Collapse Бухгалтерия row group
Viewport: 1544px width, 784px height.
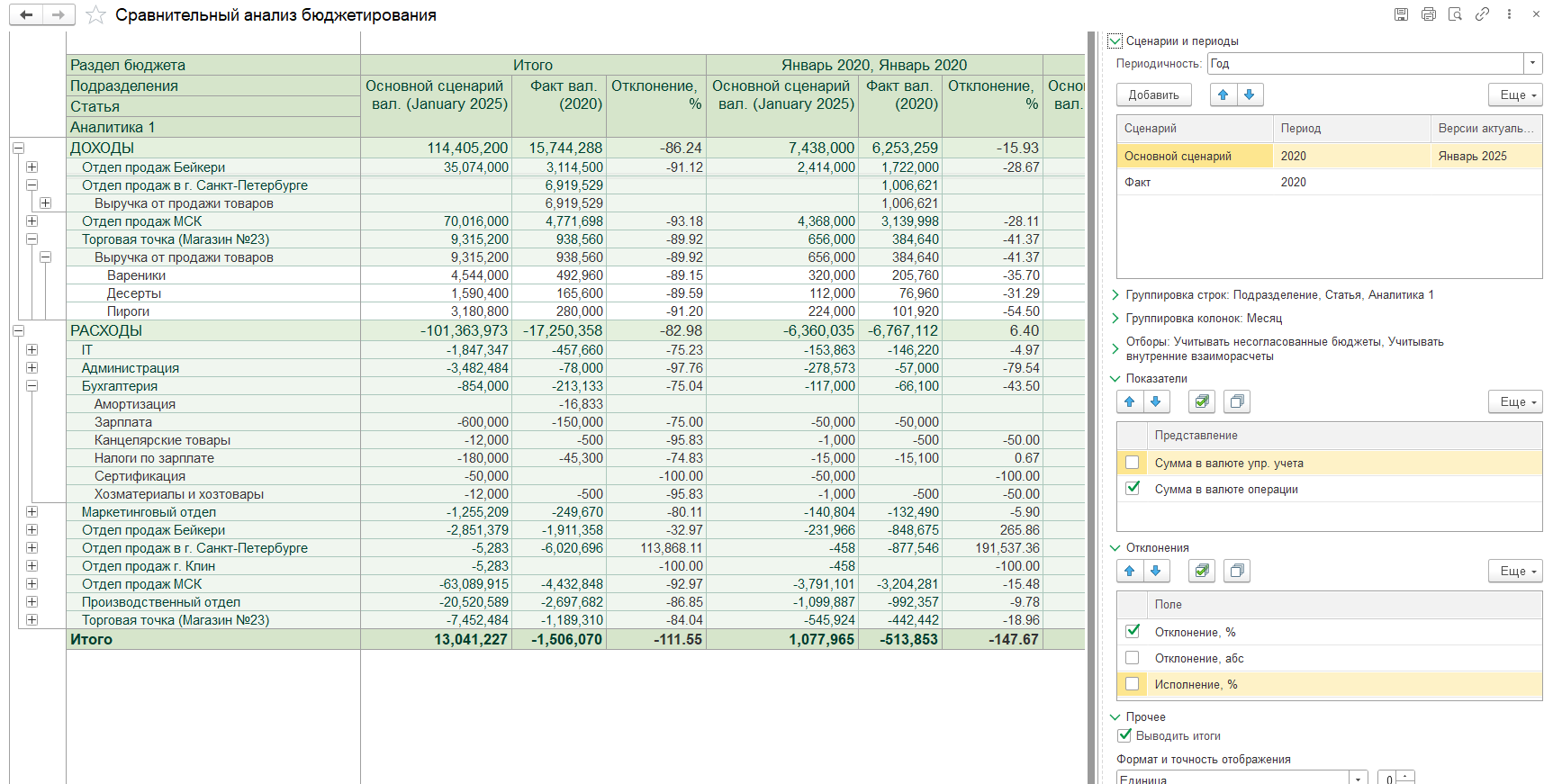[32, 385]
